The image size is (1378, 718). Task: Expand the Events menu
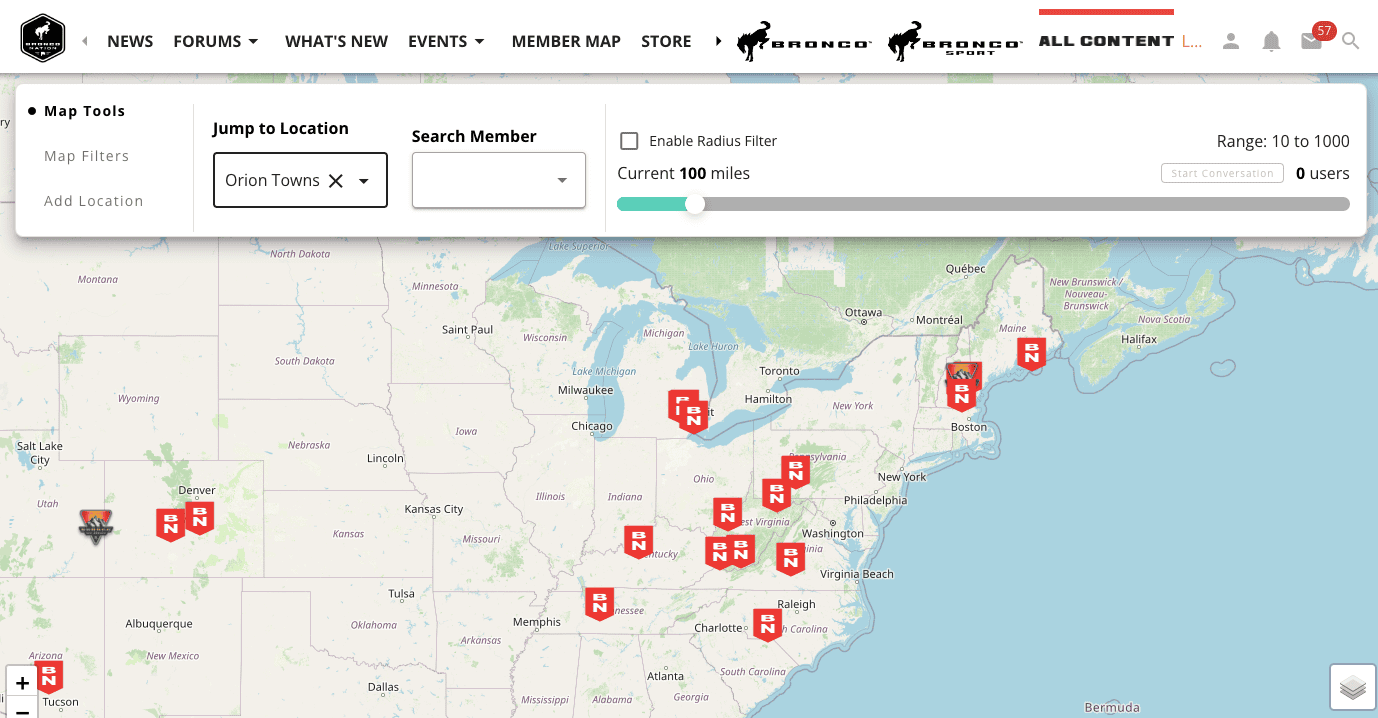tap(446, 41)
